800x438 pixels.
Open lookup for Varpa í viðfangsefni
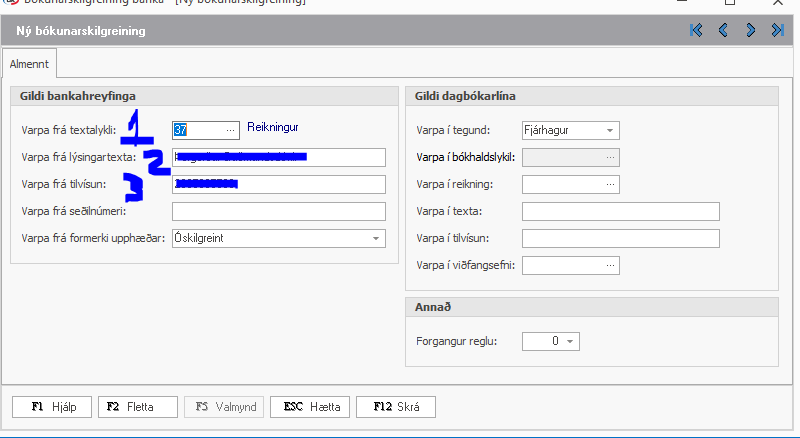point(609,265)
